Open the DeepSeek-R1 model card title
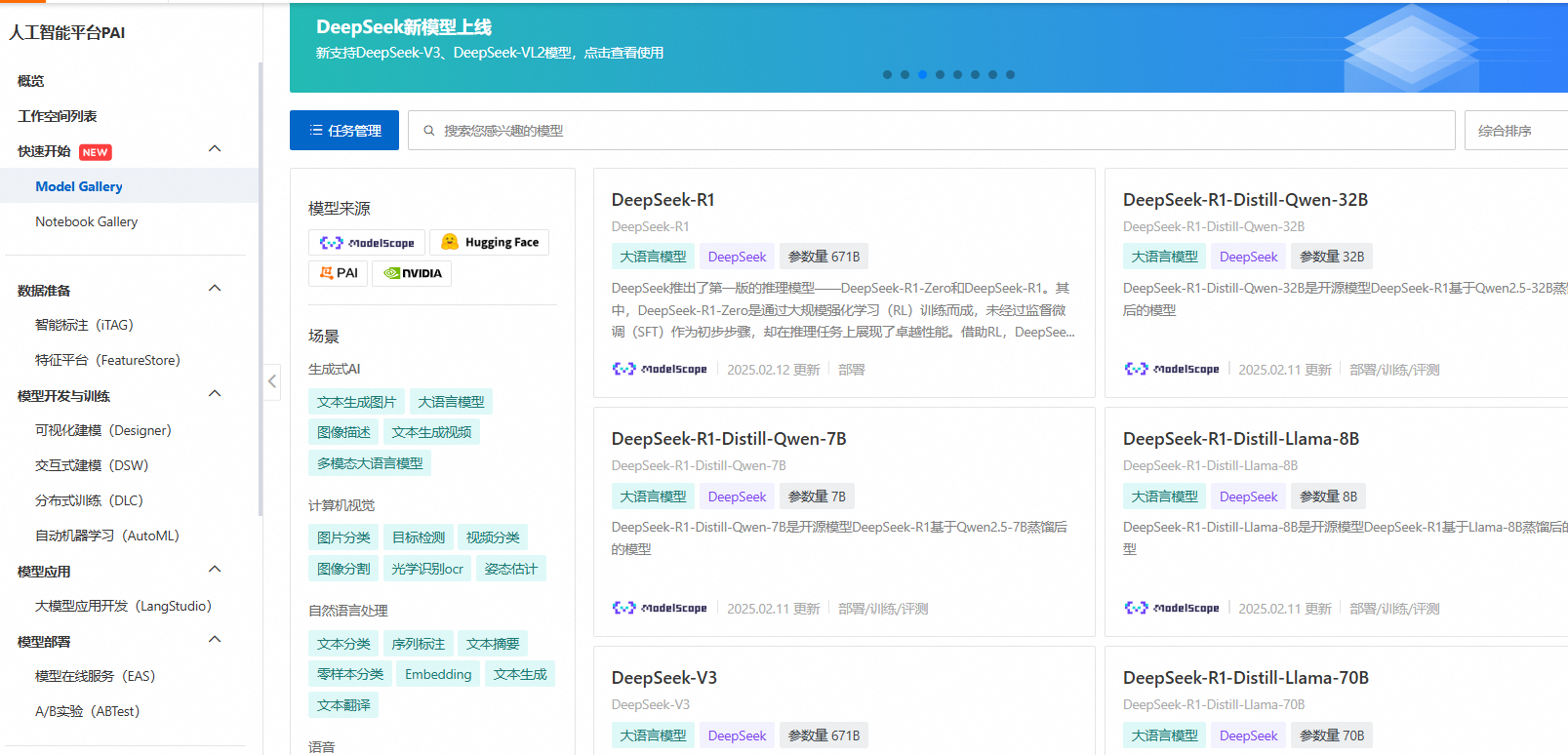The height and width of the screenshot is (755, 1568). 663,200
